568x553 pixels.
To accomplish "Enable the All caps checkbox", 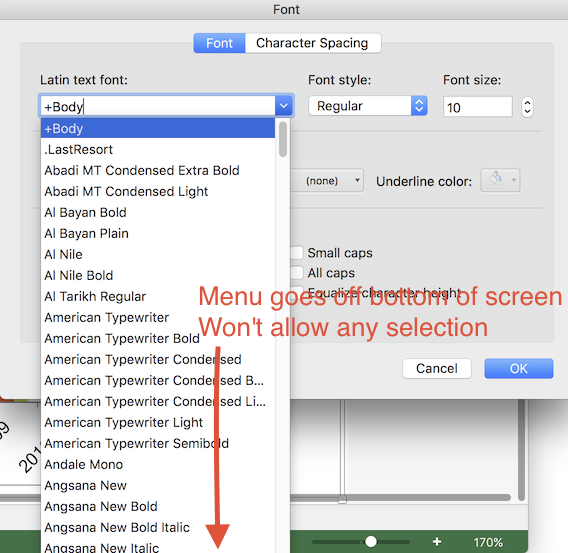I will (297, 272).
